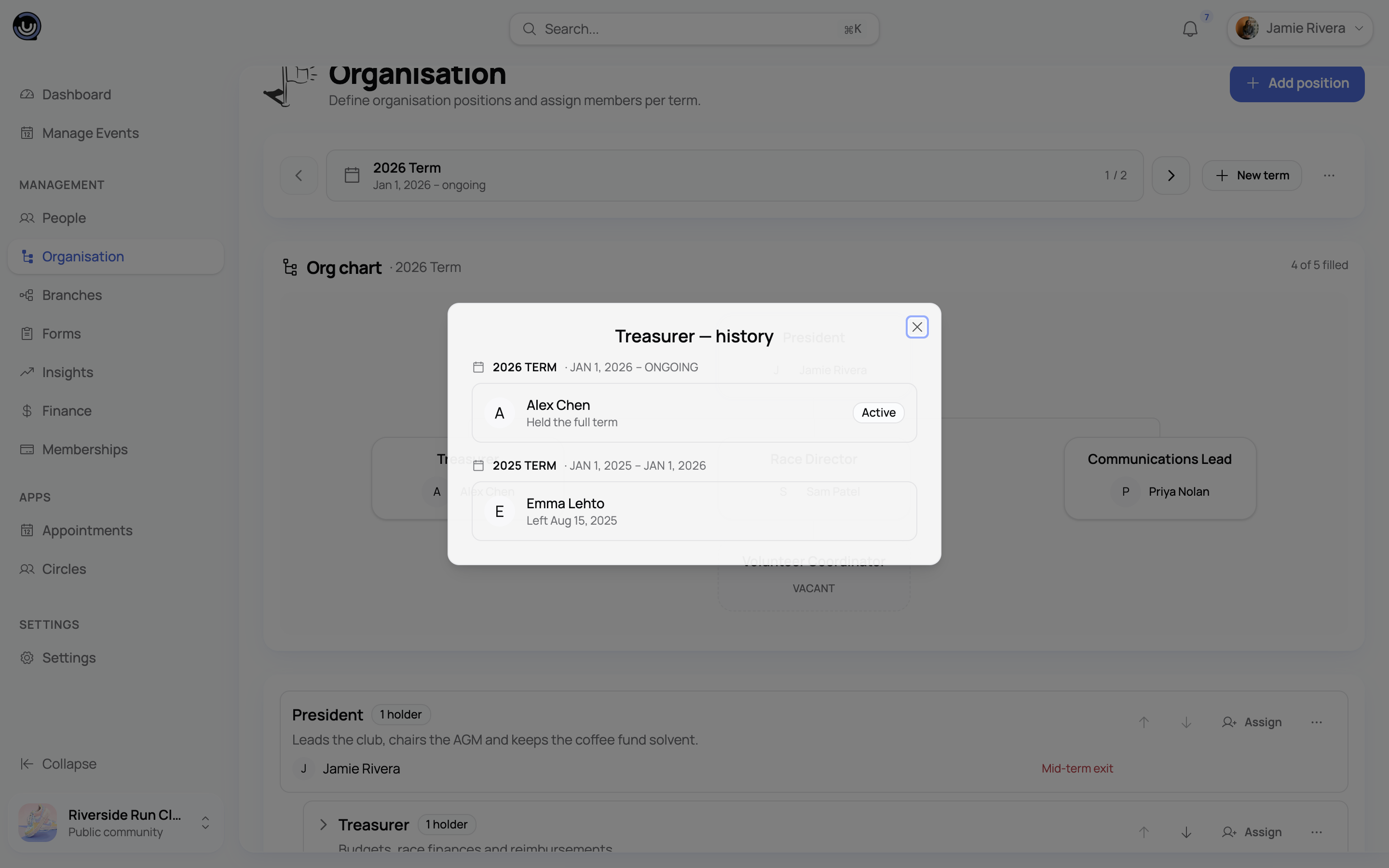
Task: Open the 2026 Term selector
Action: 735,176
